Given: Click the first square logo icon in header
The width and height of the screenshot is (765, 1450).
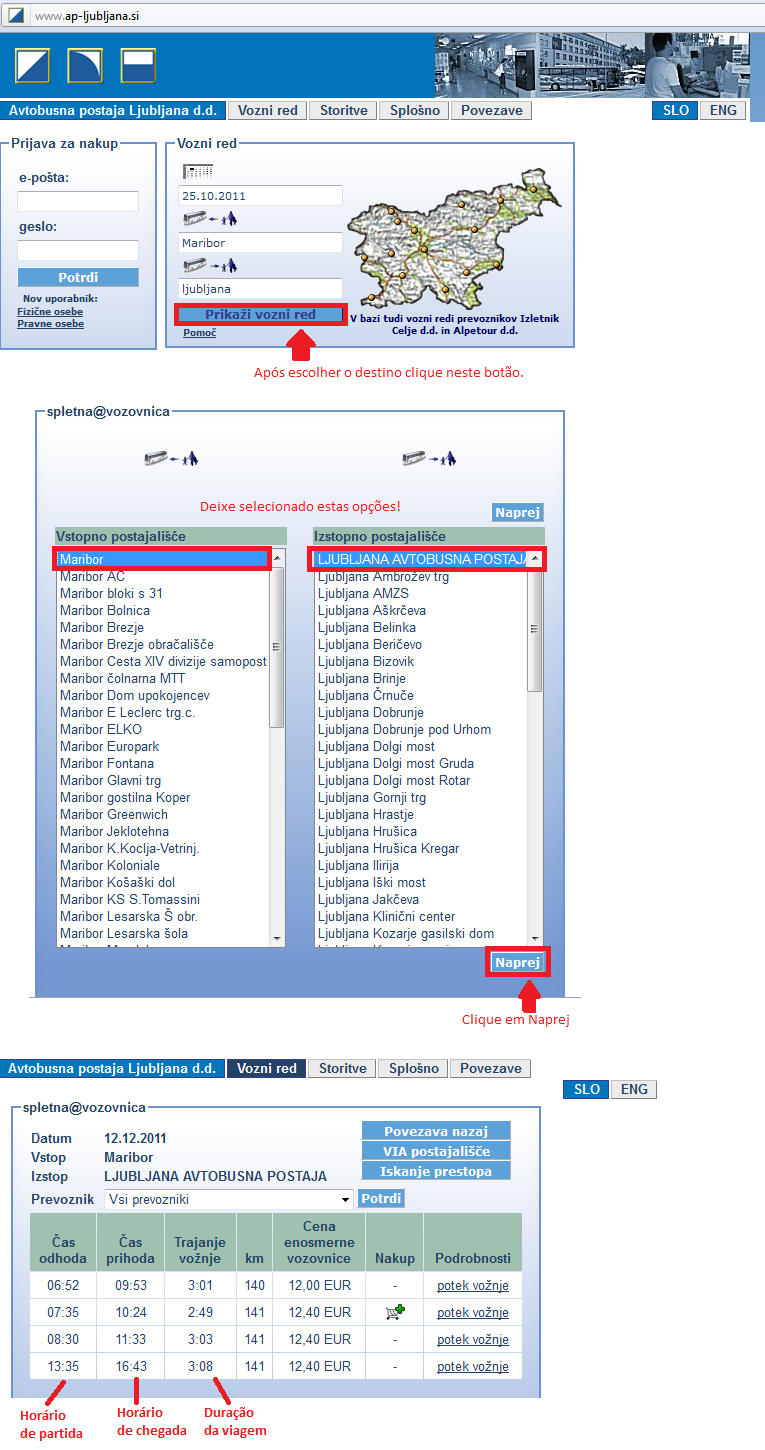Looking at the screenshot, I should 32,66.
